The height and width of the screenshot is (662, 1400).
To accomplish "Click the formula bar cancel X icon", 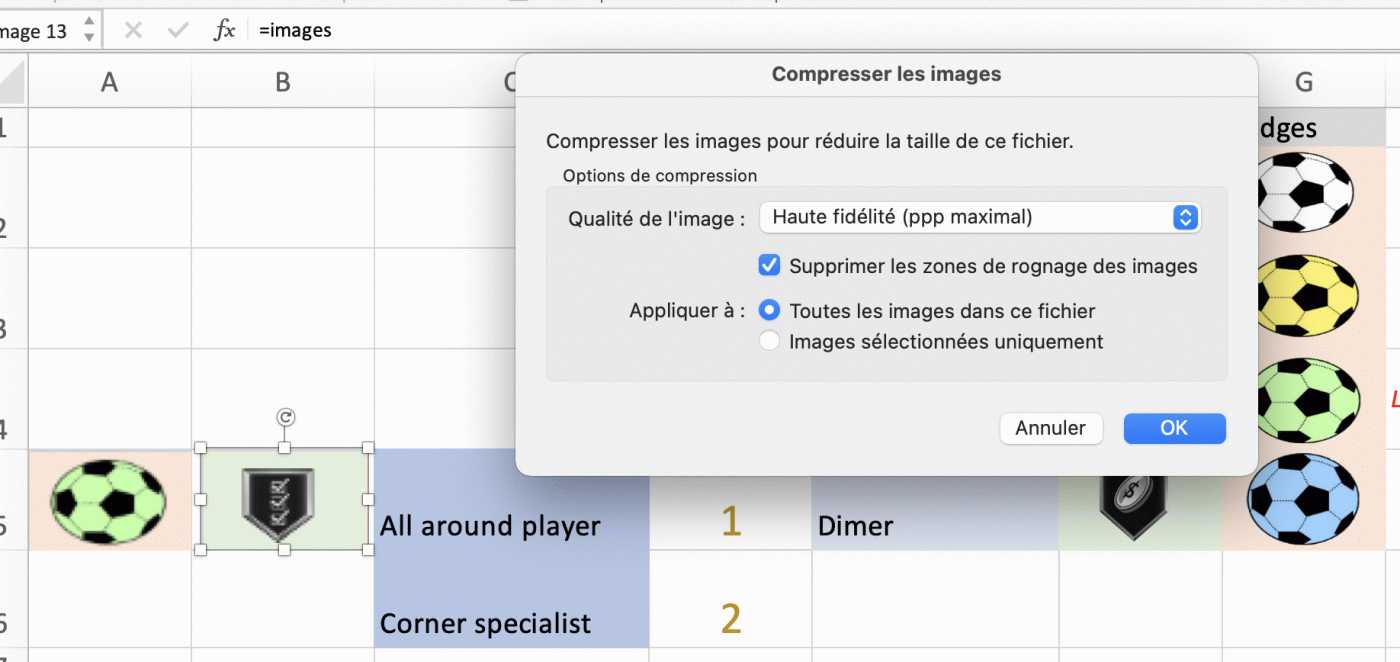I will [133, 30].
